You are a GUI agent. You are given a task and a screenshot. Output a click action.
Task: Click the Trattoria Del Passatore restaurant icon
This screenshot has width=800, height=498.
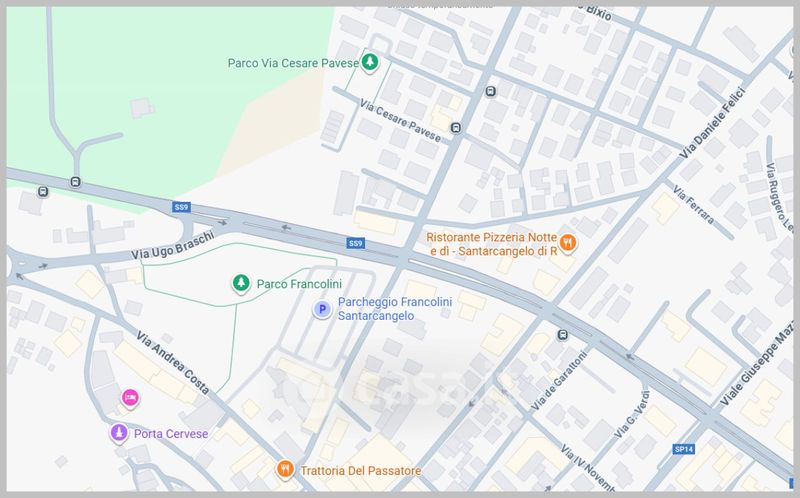285,469
